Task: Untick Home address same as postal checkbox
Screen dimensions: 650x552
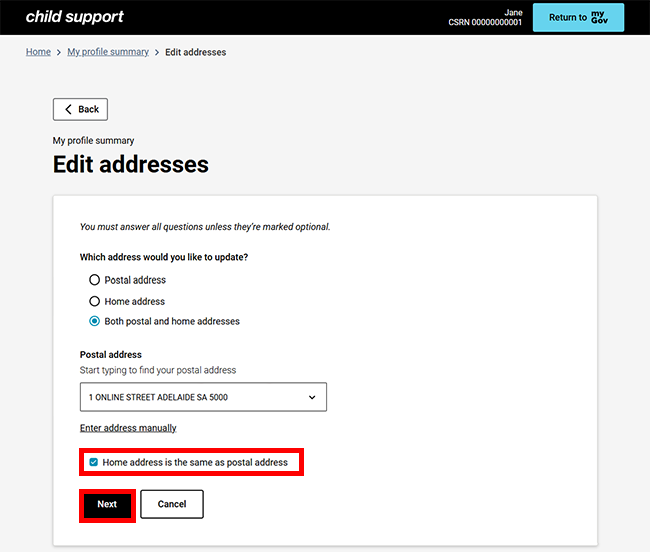Action: (94, 462)
